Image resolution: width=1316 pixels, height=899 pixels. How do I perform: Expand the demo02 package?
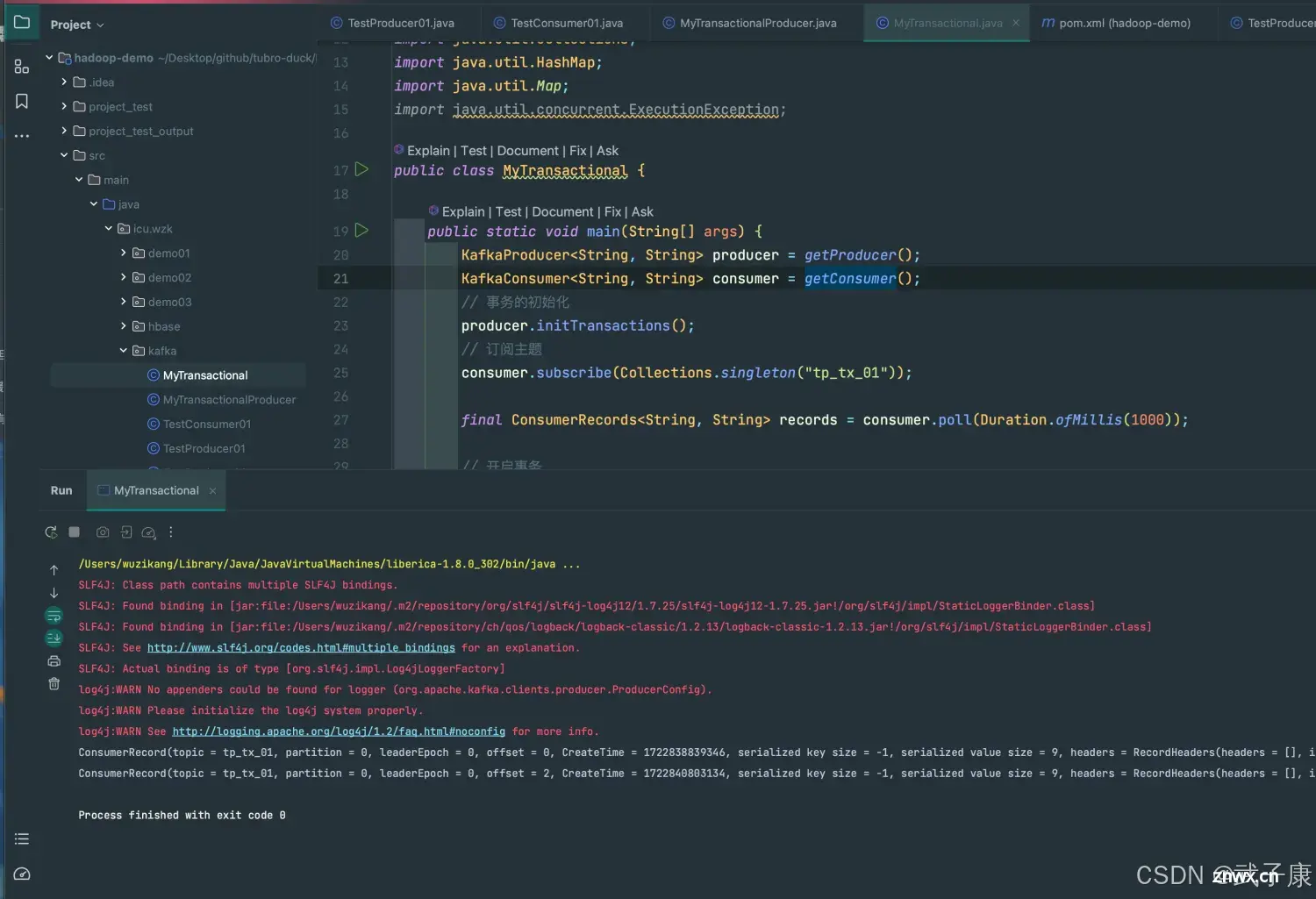(124, 277)
